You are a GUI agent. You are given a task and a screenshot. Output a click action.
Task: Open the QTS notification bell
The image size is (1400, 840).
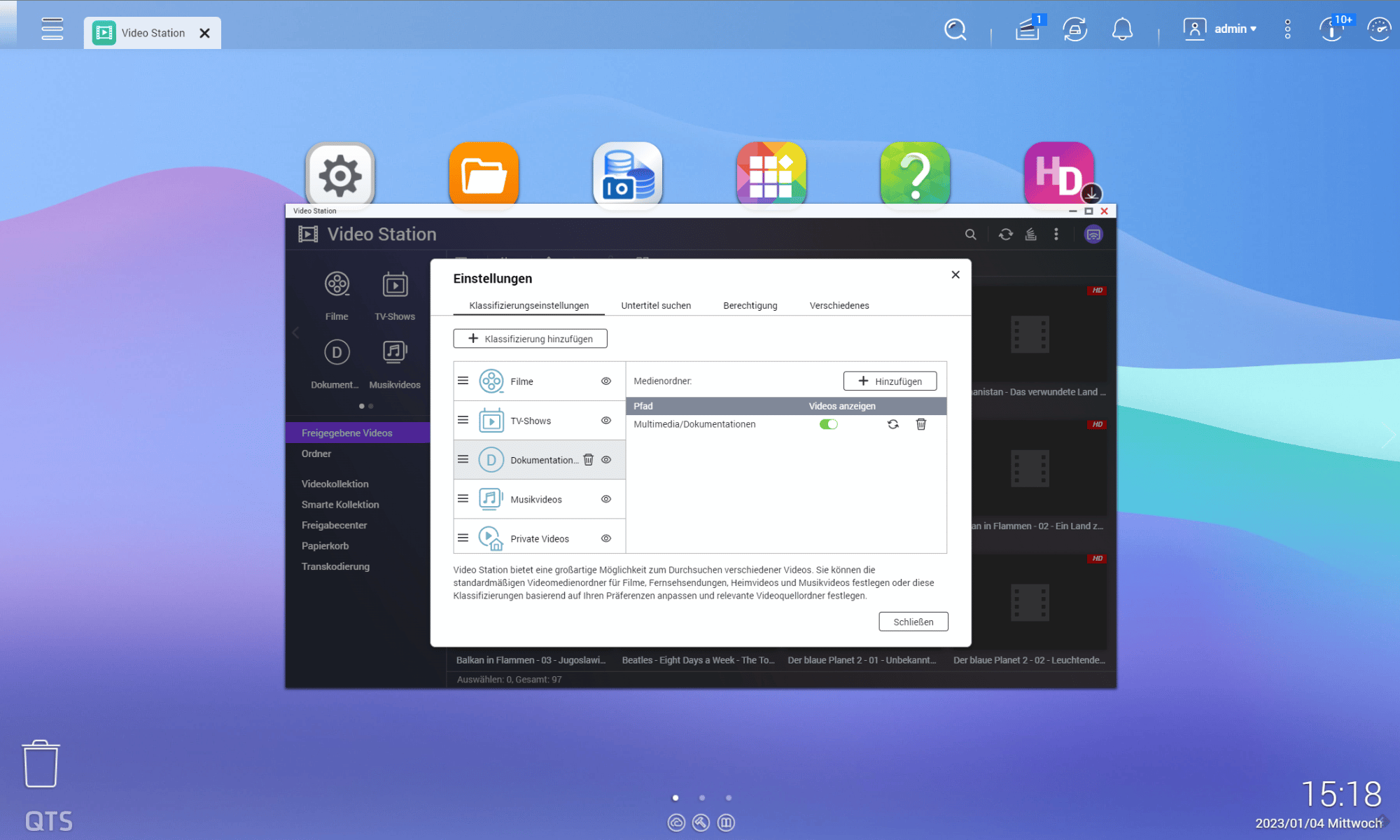pos(1122,29)
